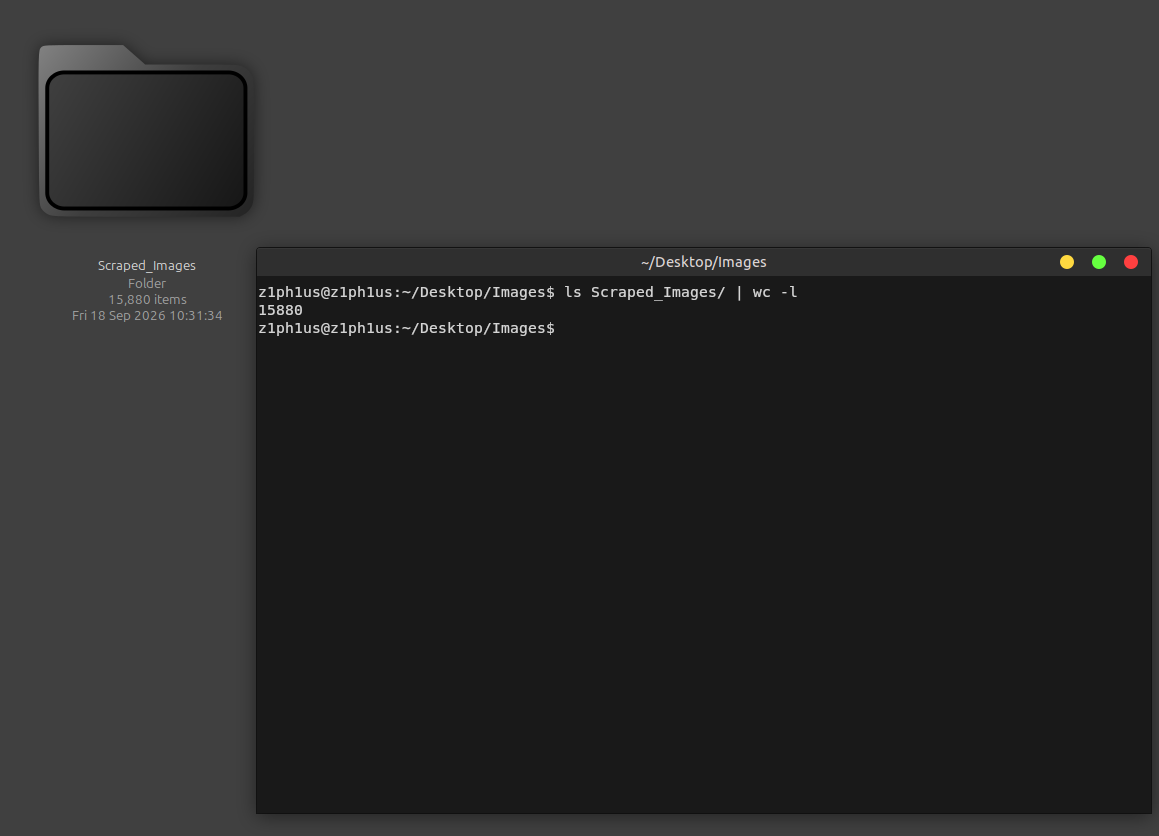Click the ~/Desktop/Images terminal title

[x=703, y=262]
